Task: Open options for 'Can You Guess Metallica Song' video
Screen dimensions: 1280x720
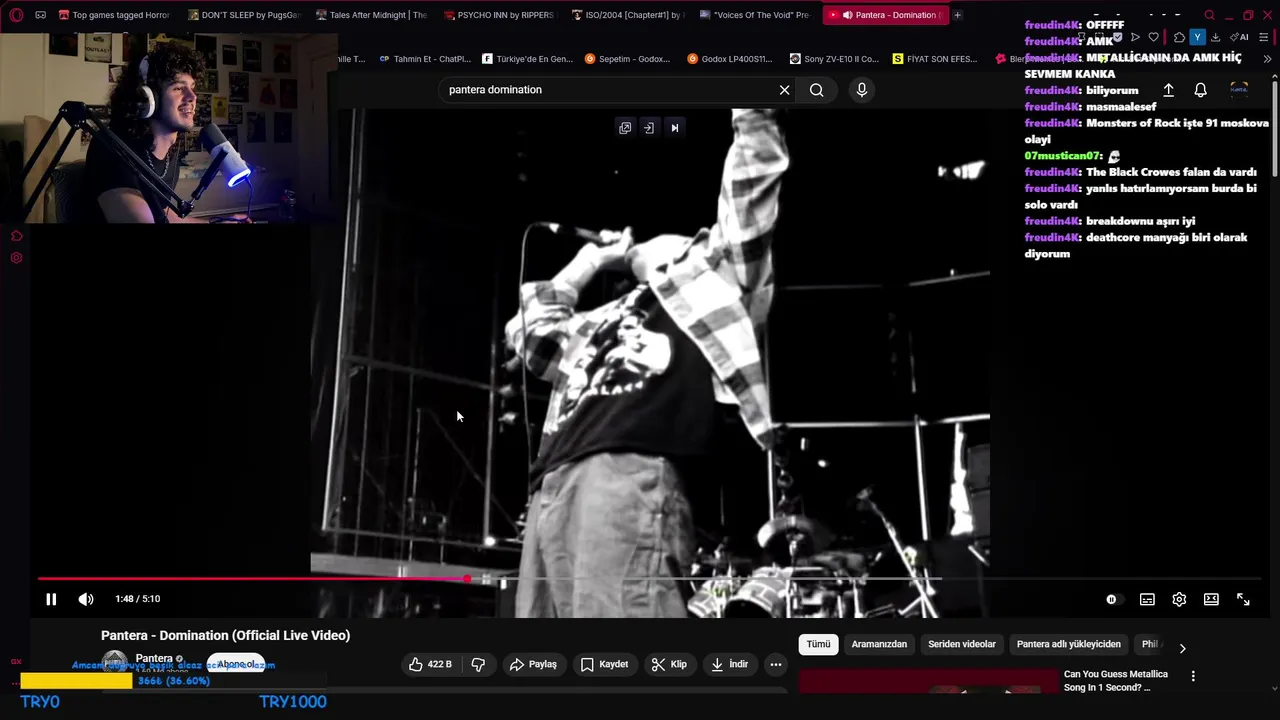Action: tap(1193, 676)
